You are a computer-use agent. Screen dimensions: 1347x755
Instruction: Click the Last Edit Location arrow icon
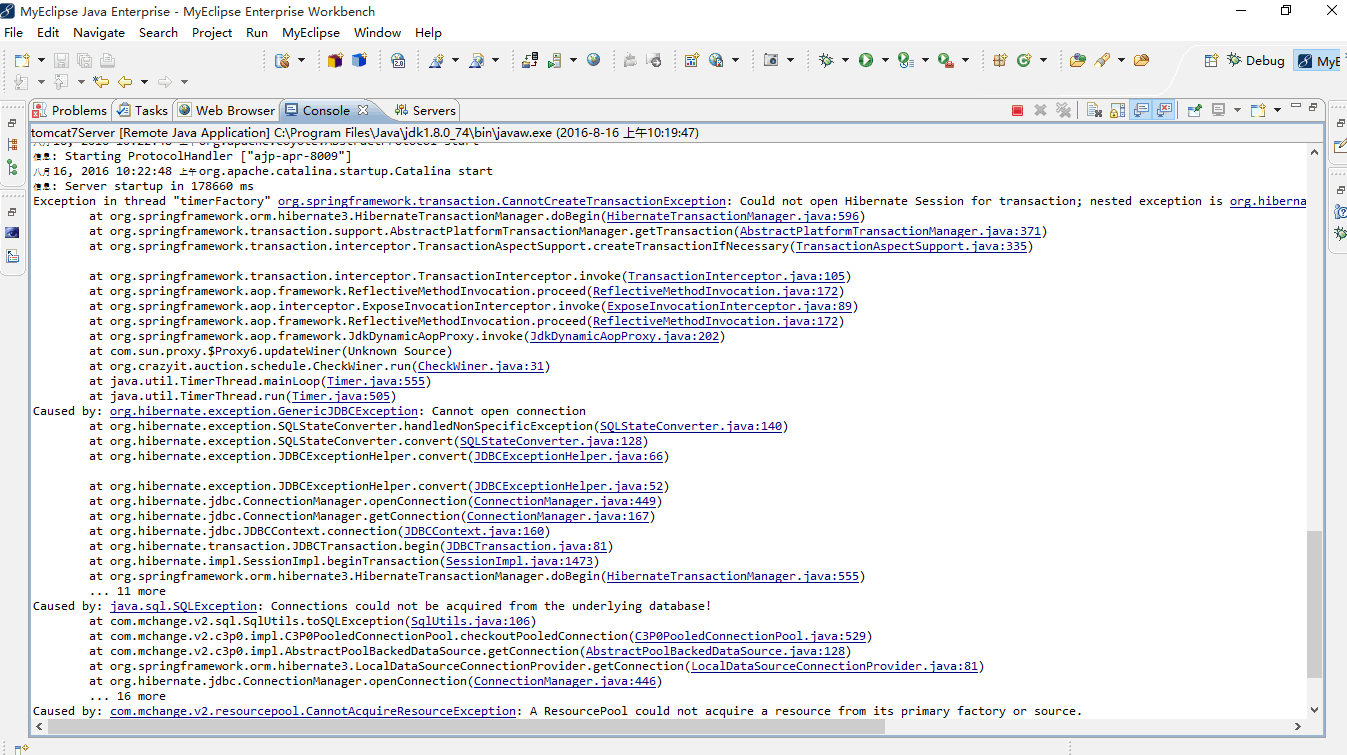point(101,82)
